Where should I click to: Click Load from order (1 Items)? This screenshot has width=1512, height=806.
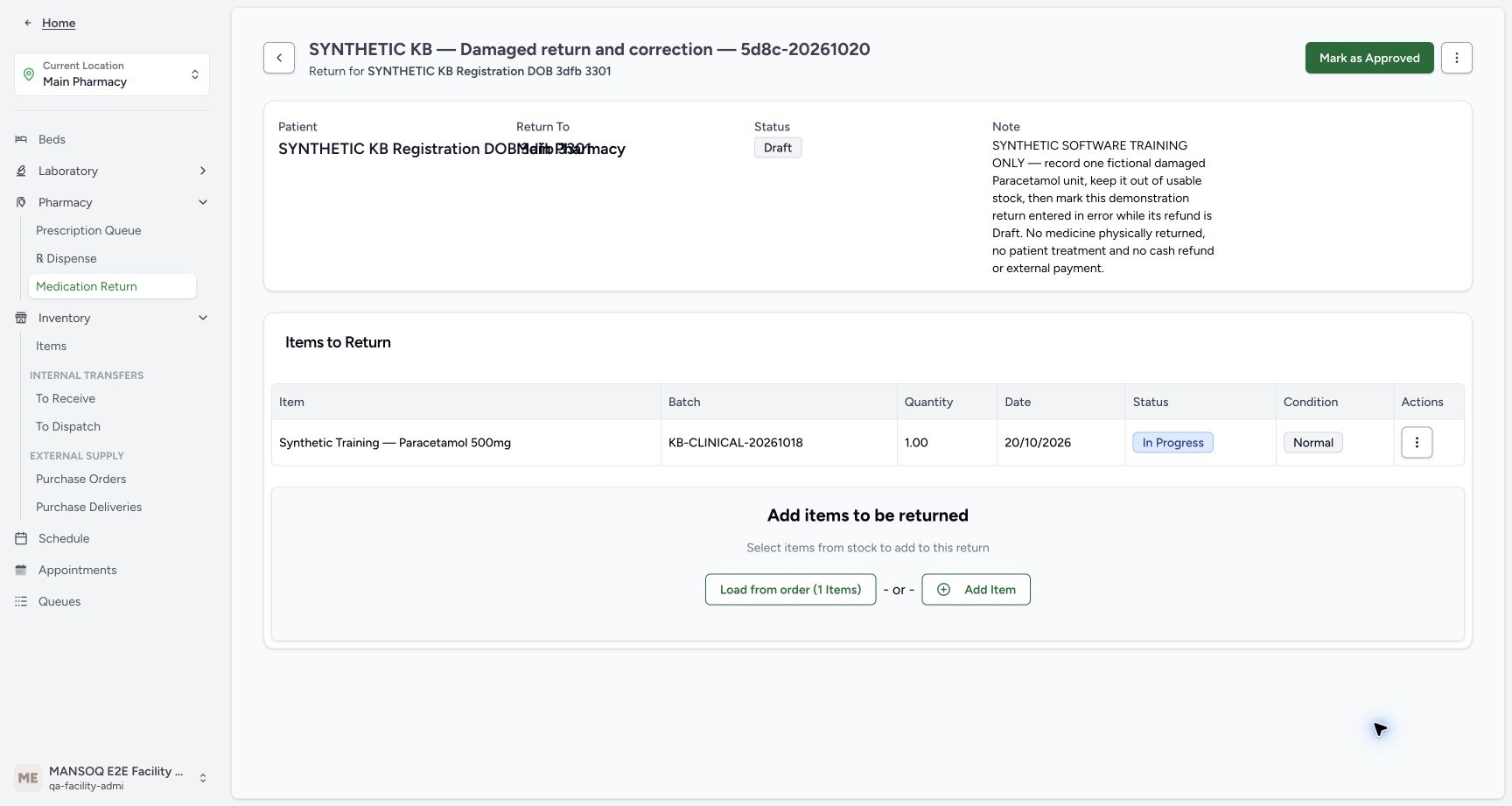pos(790,590)
